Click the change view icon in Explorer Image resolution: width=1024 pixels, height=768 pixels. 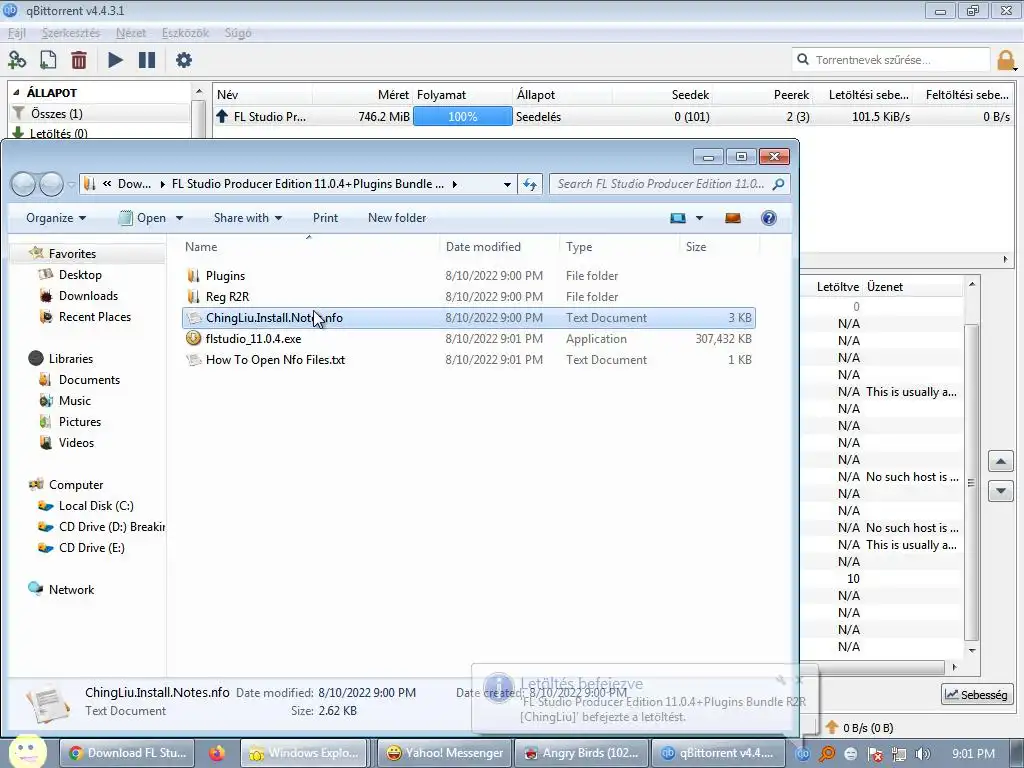pyautogui.click(x=678, y=218)
